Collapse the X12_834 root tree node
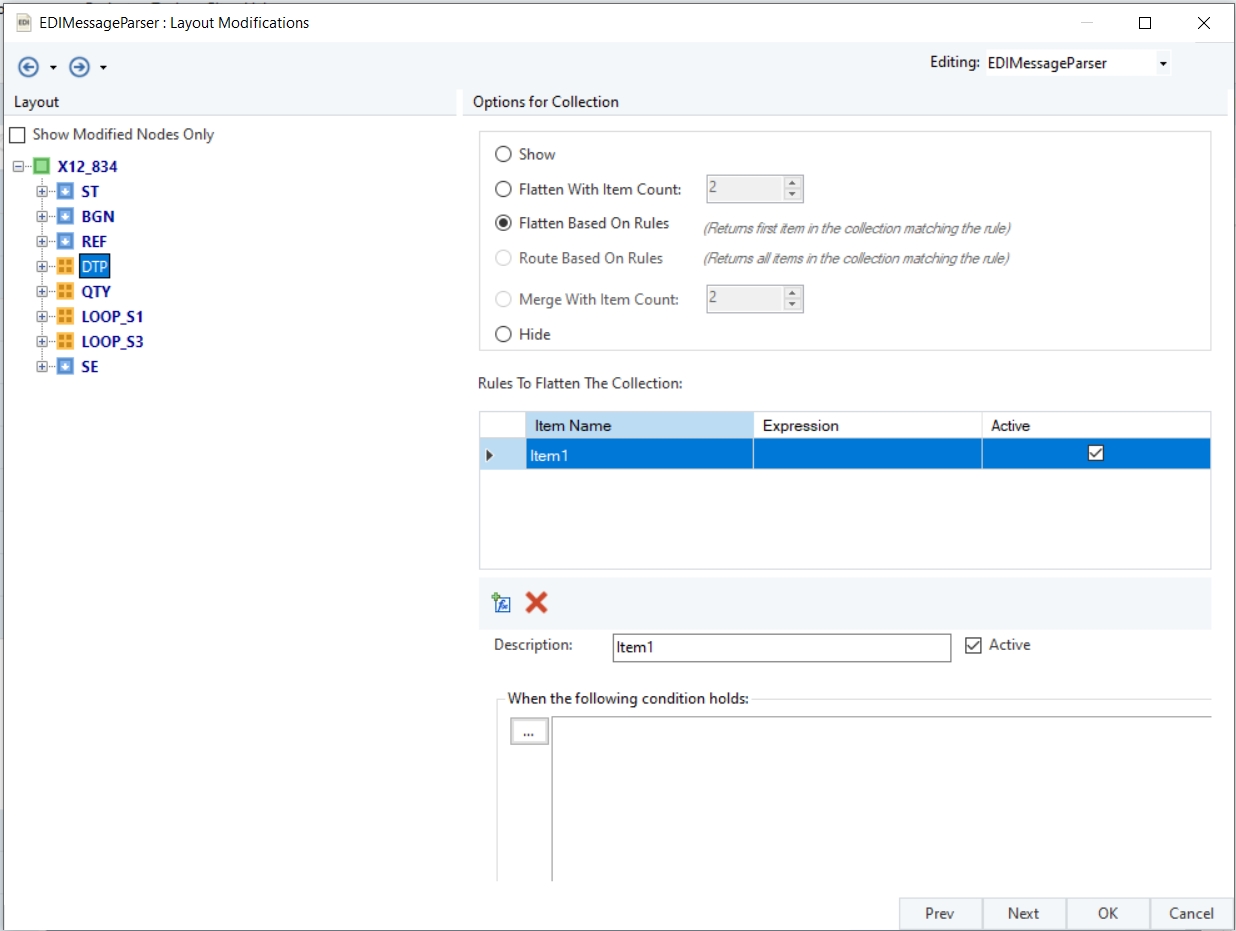This screenshot has width=1236, height=931. point(18,167)
